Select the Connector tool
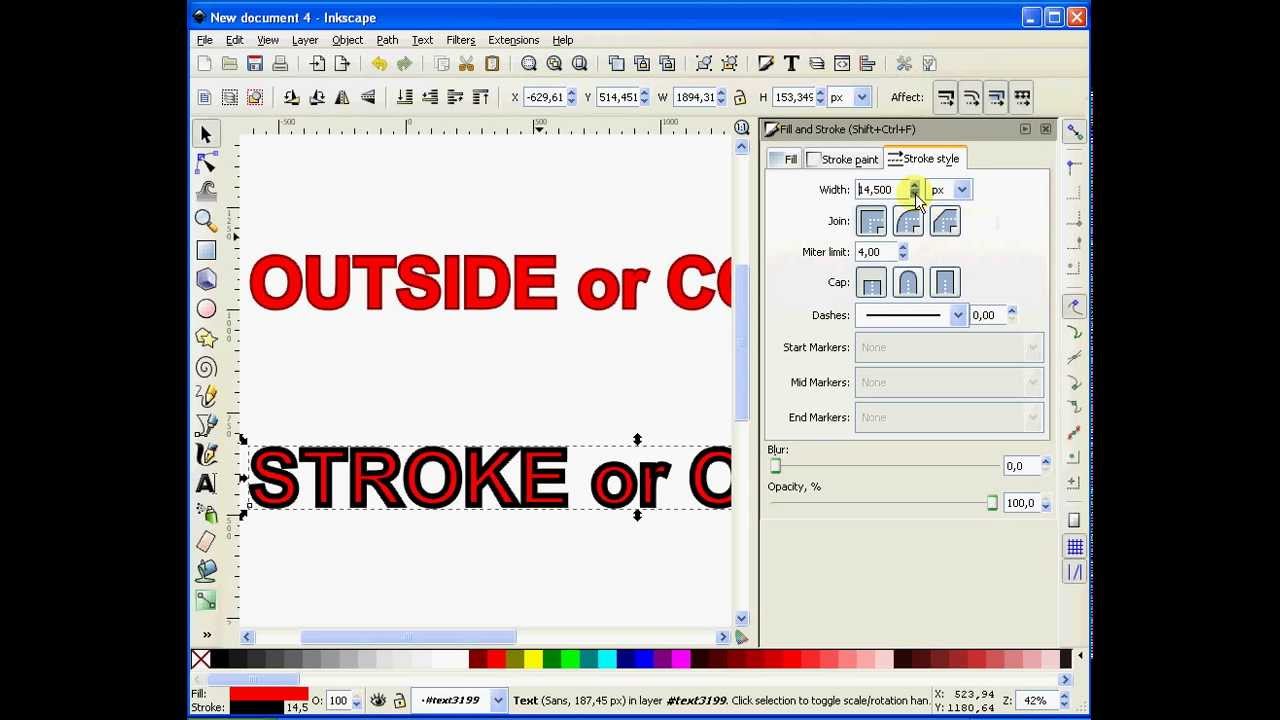Image resolution: width=1280 pixels, height=720 pixels. (206, 600)
